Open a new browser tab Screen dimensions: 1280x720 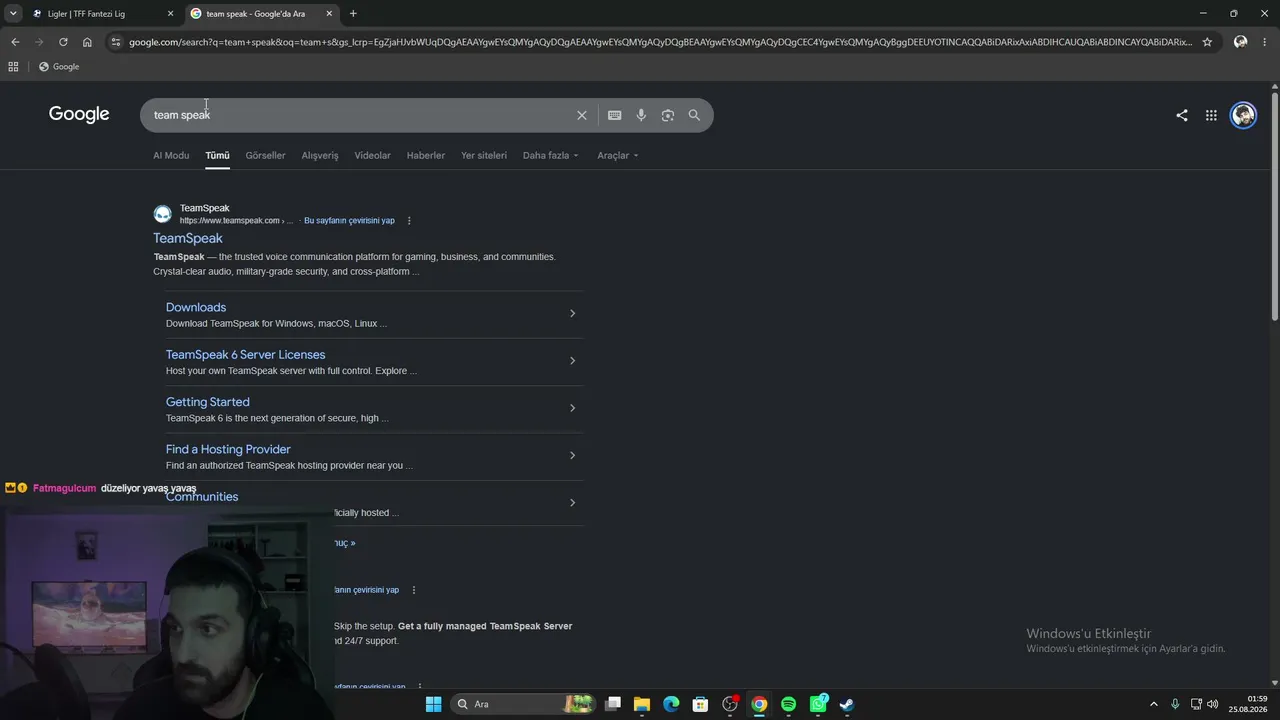pos(353,14)
